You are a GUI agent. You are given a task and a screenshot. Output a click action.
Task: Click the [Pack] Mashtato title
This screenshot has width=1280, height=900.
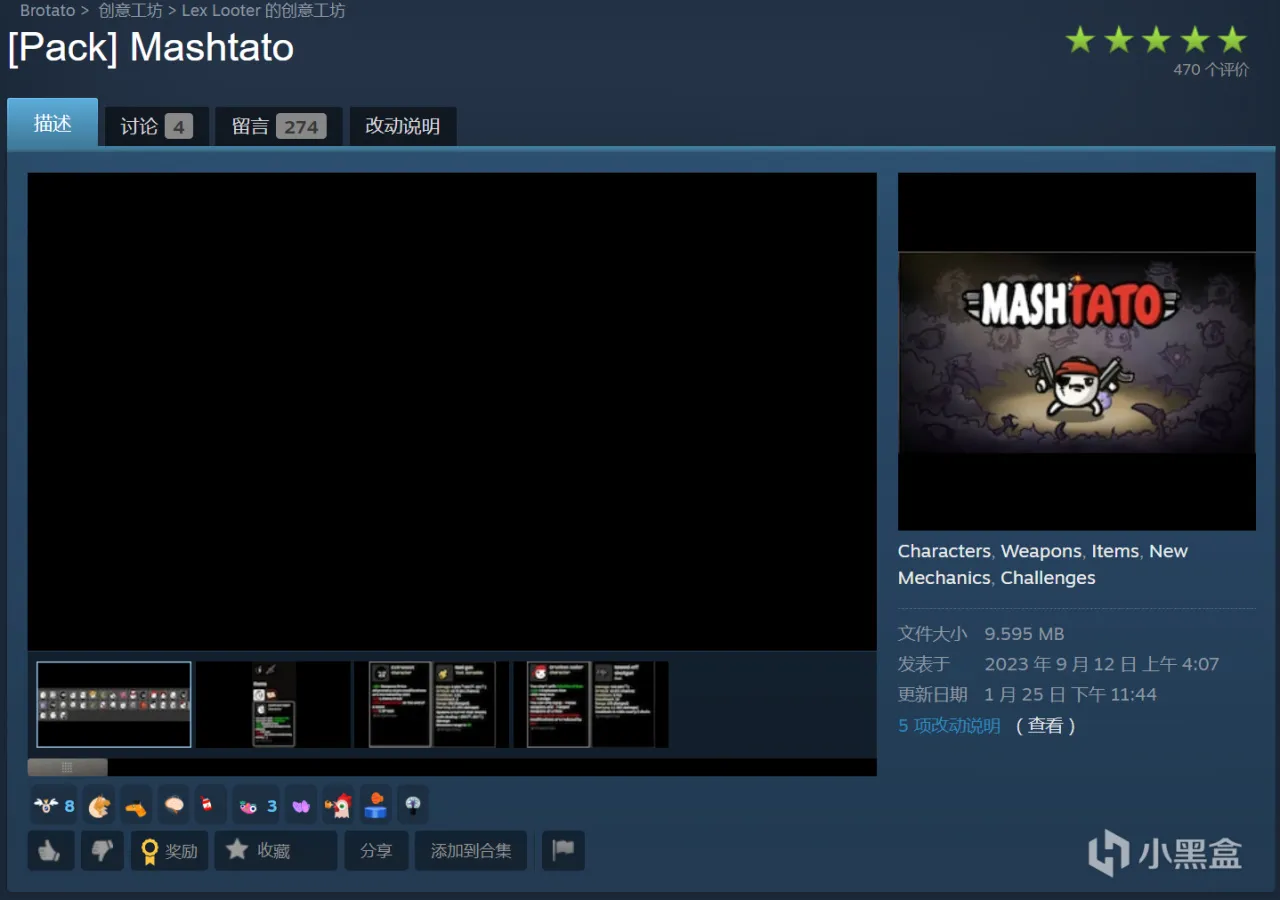(x=151, y=48)
